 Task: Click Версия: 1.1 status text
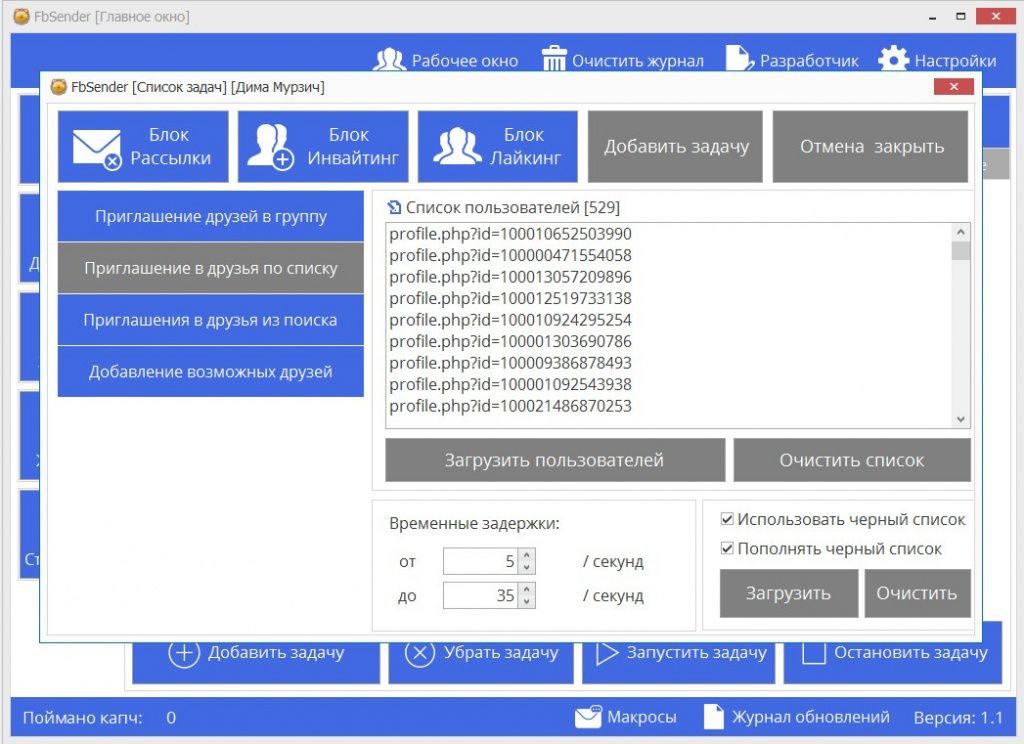pyautogui.click(x=958, y=718)
